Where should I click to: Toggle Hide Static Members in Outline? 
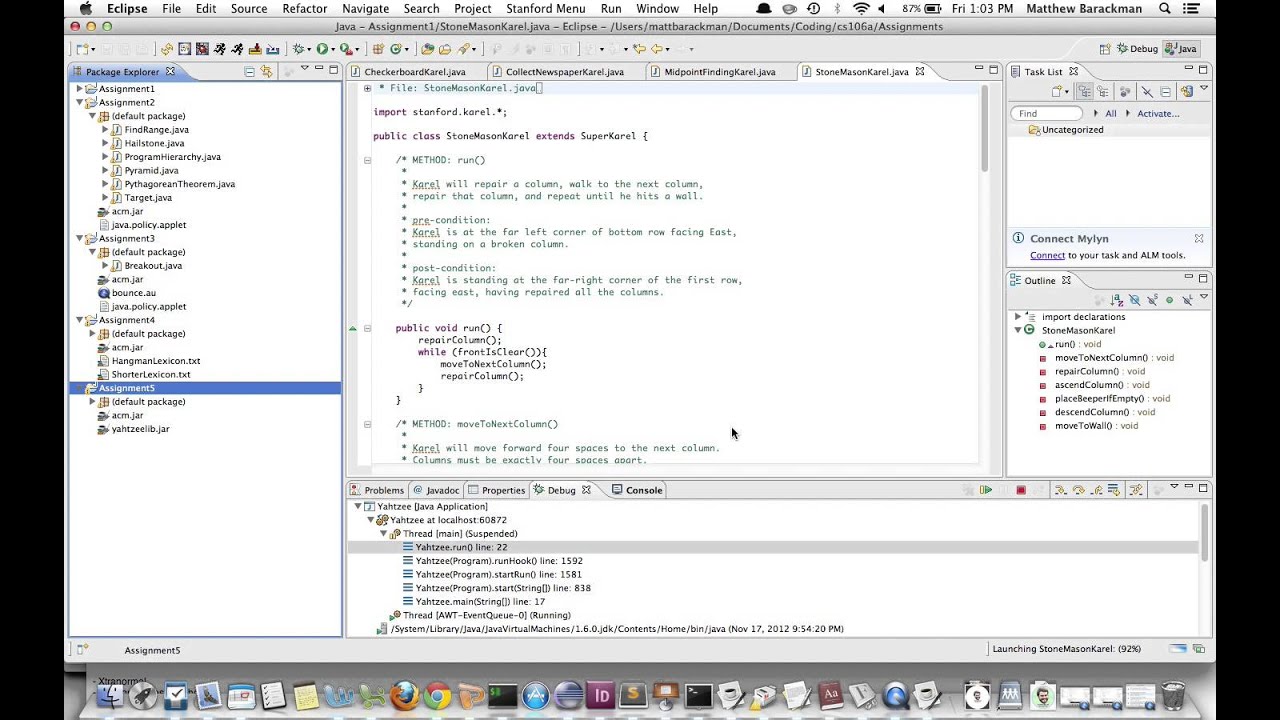coord(1153,300)
